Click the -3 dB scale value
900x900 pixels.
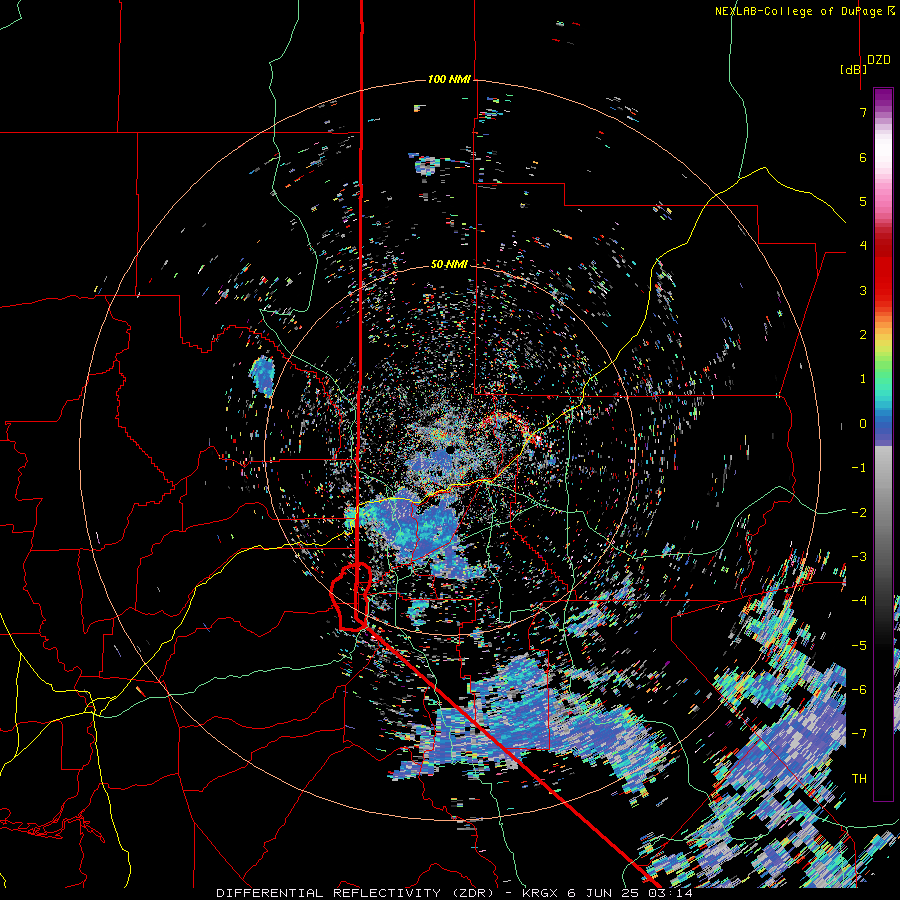(x=859, y=556)
